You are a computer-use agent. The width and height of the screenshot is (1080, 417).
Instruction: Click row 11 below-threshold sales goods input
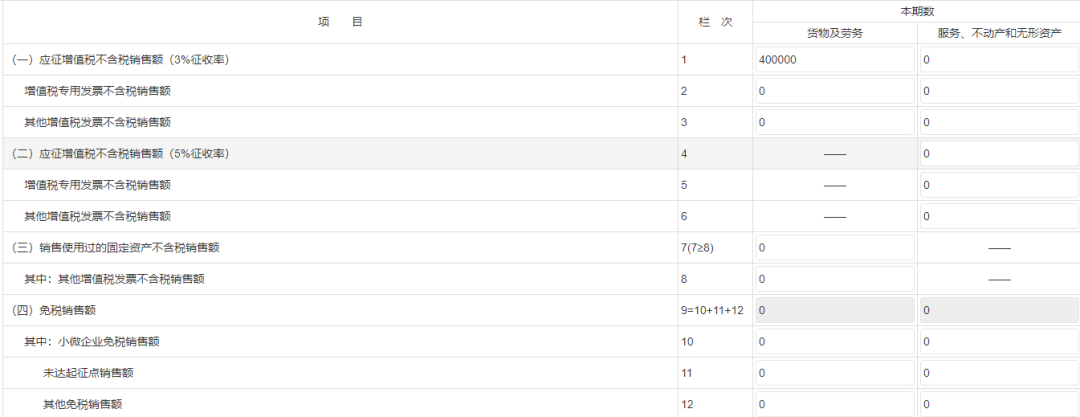pos(834,373)
